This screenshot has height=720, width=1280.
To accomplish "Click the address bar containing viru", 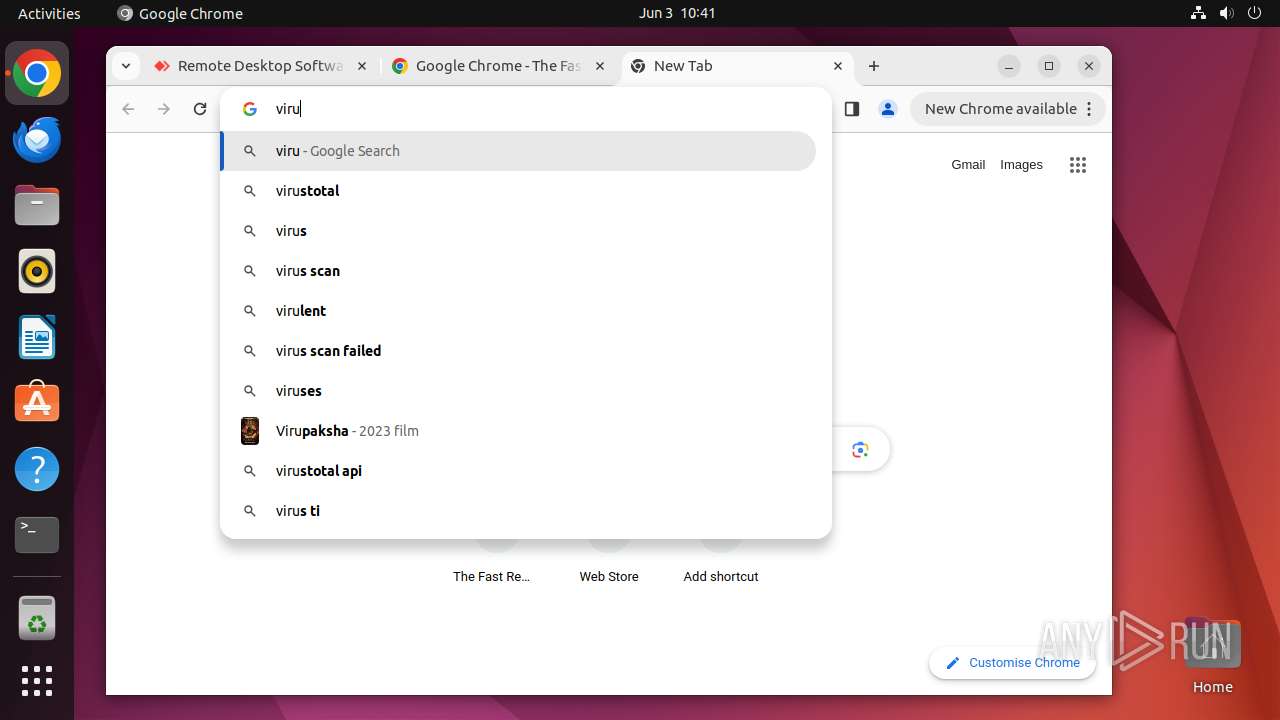I will pyautogui.click(x=526, y=109).
